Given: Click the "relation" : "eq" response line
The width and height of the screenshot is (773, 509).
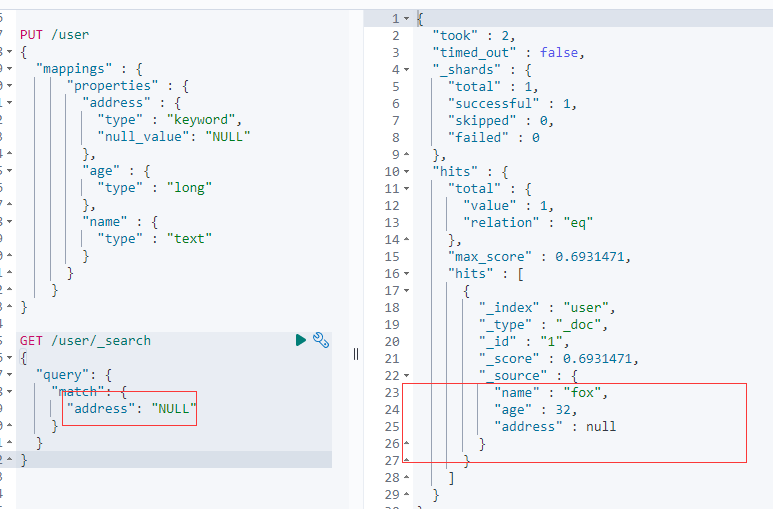Looking at the screenshot, I should click(x=527, y=222).
